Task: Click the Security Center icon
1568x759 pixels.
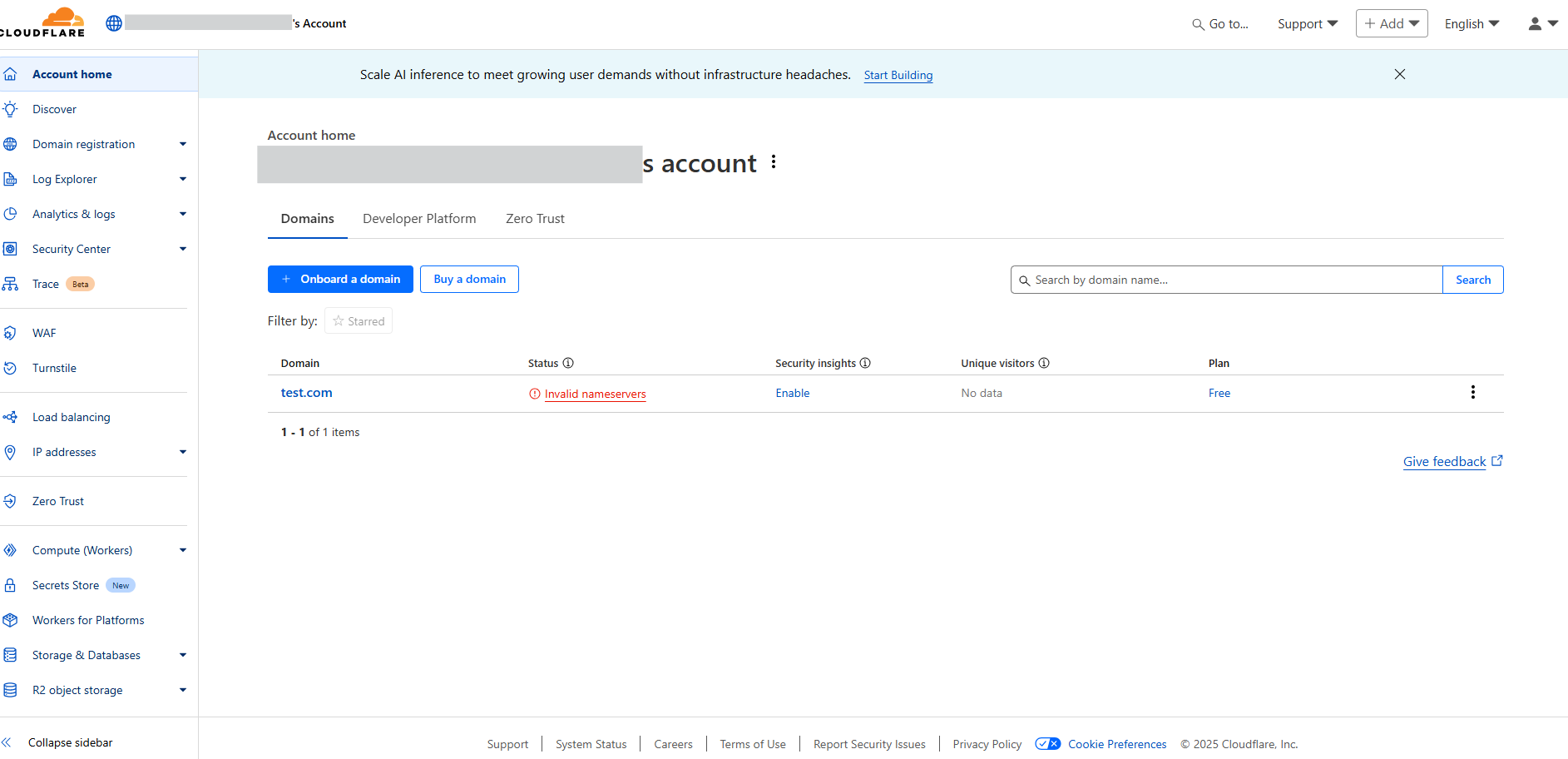Action: (10, 249)
